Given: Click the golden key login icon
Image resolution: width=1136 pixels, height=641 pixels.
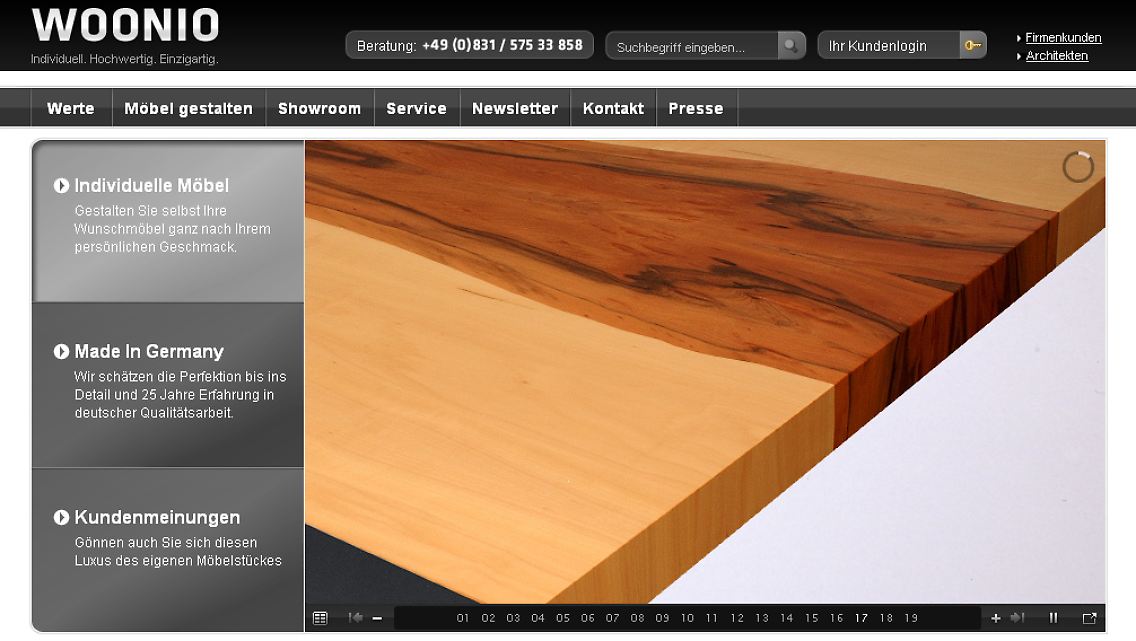Looking at the screenshot, I should [x=972, y=46].
